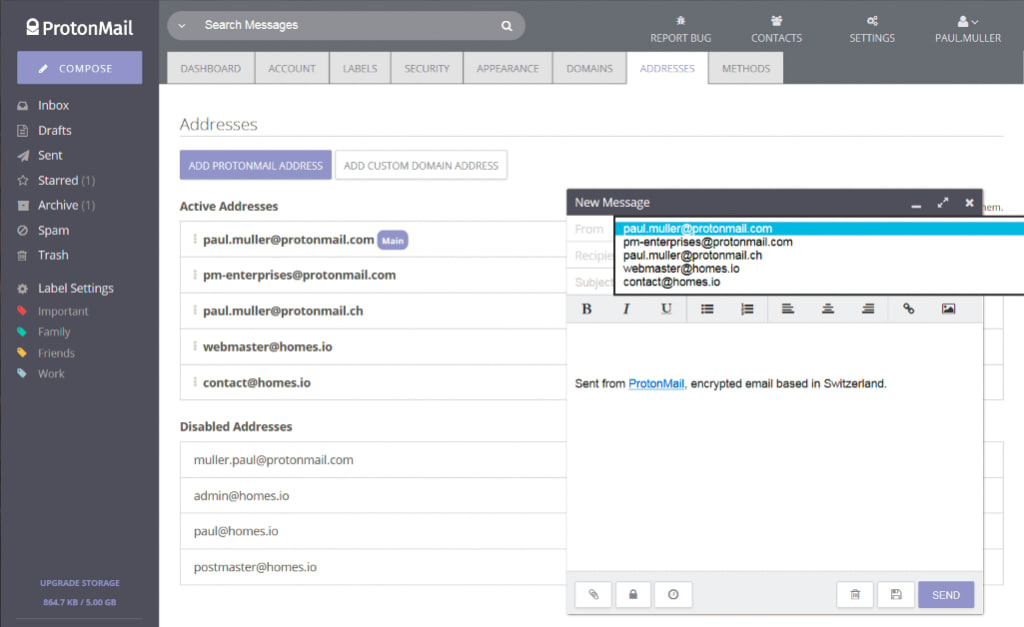Click the pm-enterprises@protonmail.com address row
This screenshot has height=627, width=1024.
click(x=374, y=275)
